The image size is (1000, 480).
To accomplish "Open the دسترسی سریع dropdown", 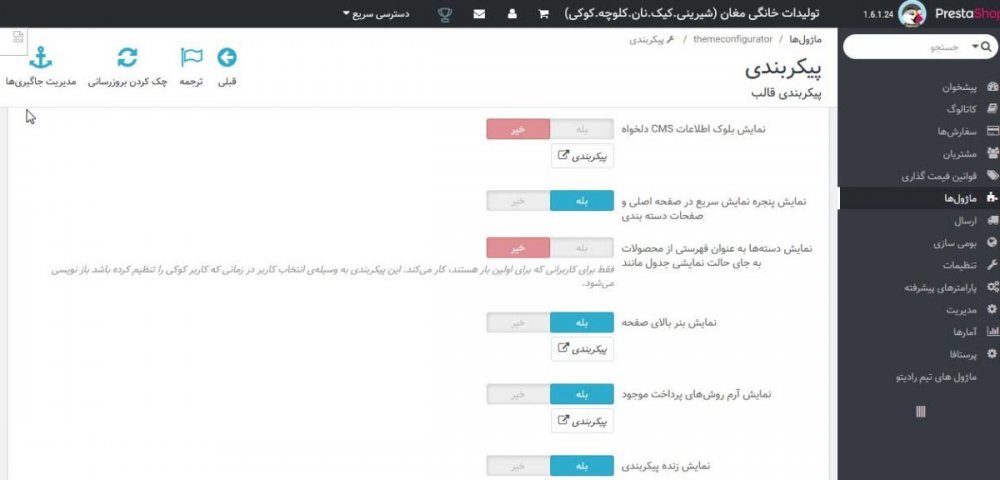I will point(381,14).
